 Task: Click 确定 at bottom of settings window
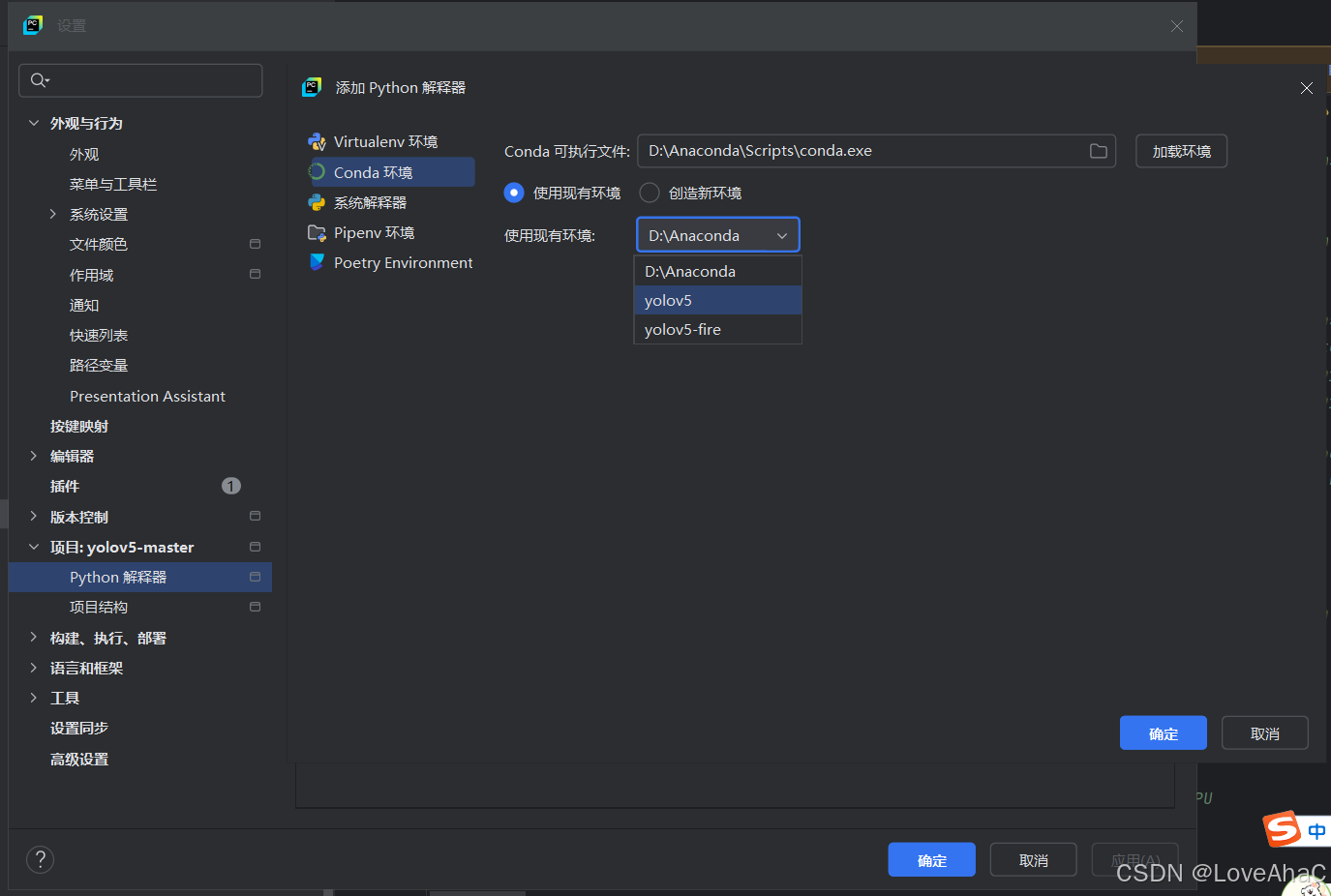931,860
